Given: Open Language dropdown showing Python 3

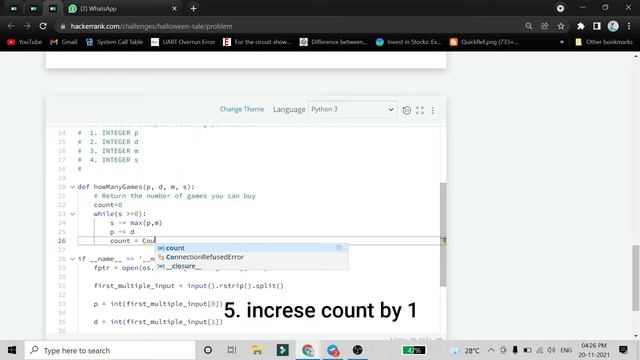Looking at the screenshot, I should click(x=352, y=109).
